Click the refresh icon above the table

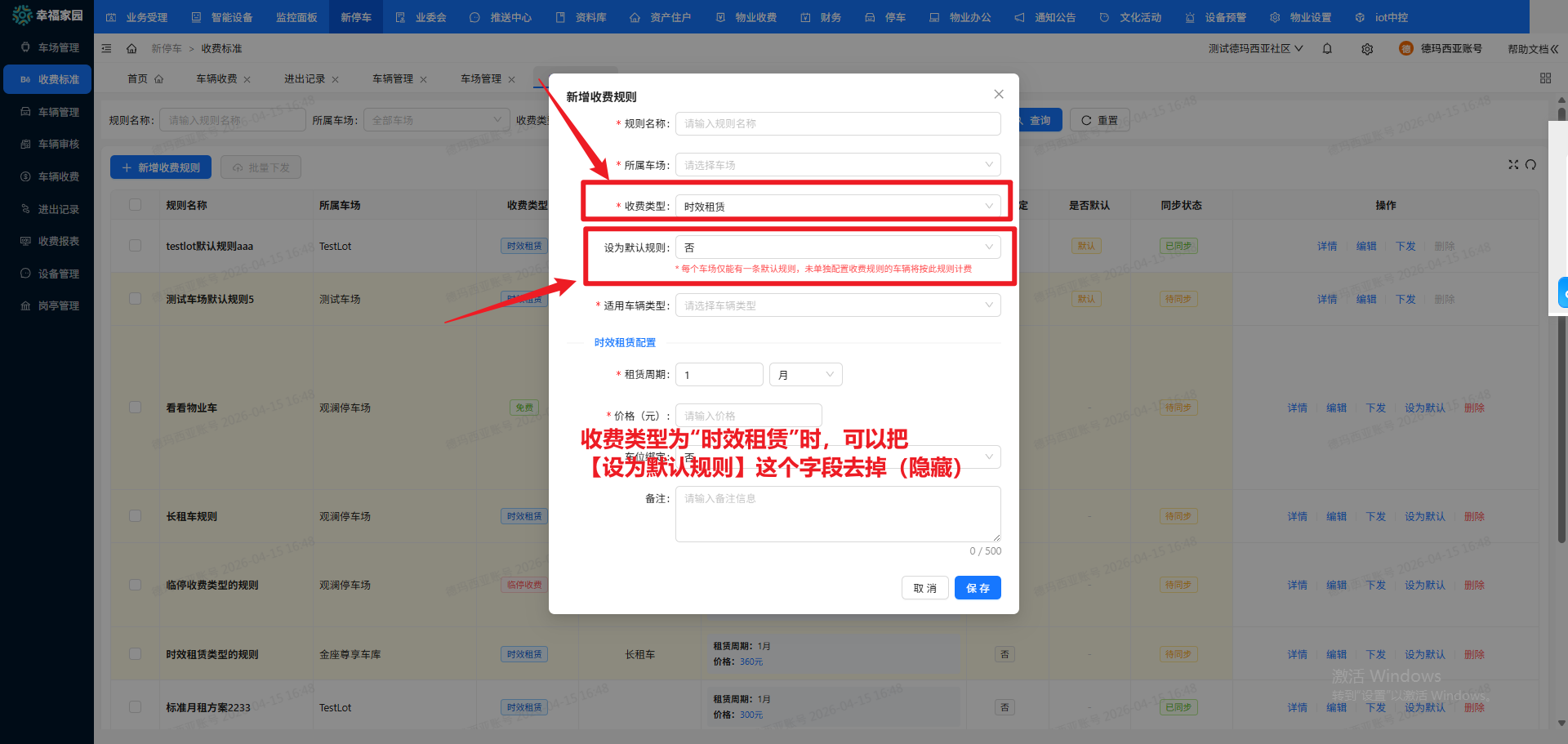(1530, 165)
